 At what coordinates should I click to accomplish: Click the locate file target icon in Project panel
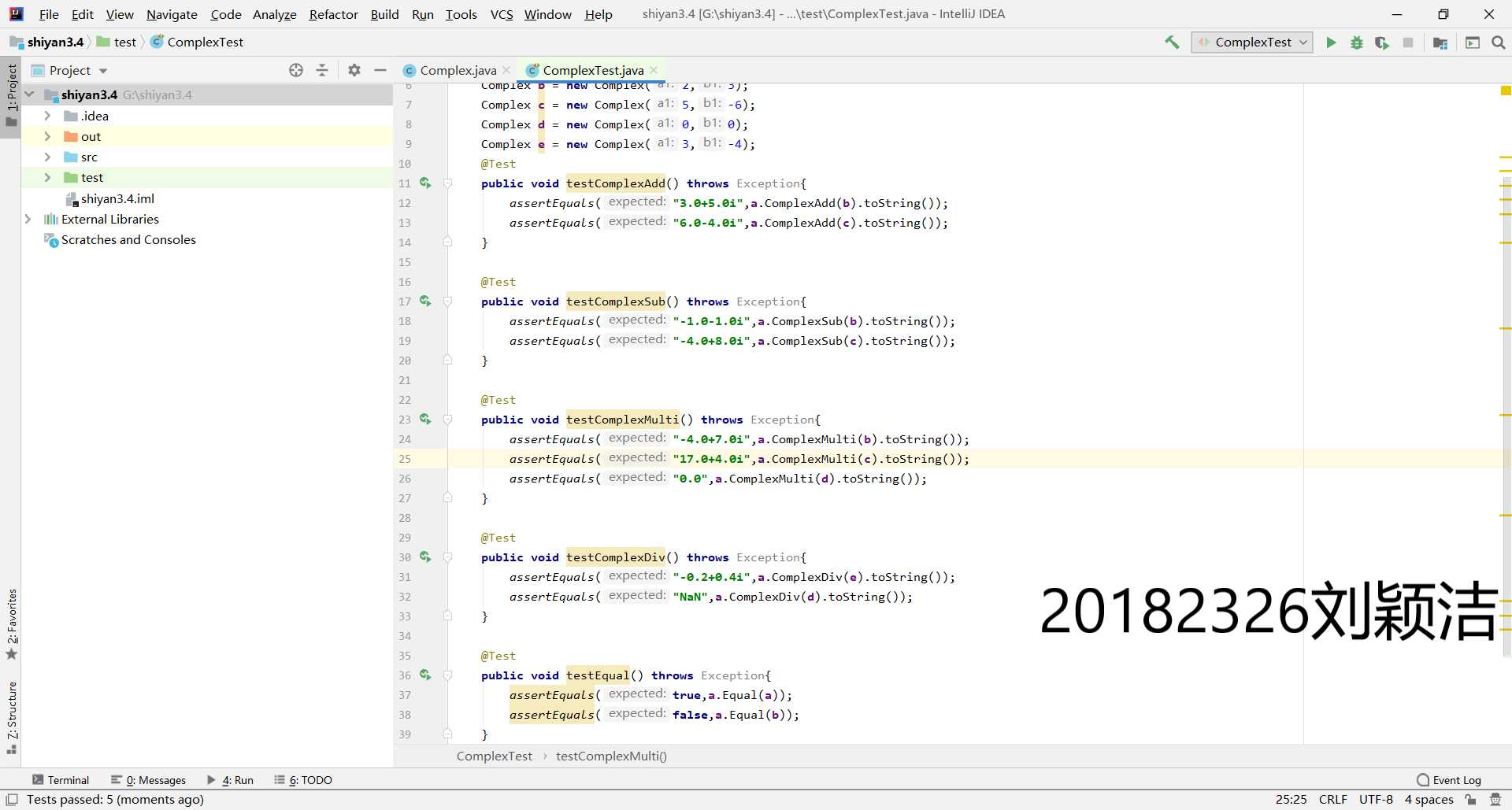click(296, 70)
